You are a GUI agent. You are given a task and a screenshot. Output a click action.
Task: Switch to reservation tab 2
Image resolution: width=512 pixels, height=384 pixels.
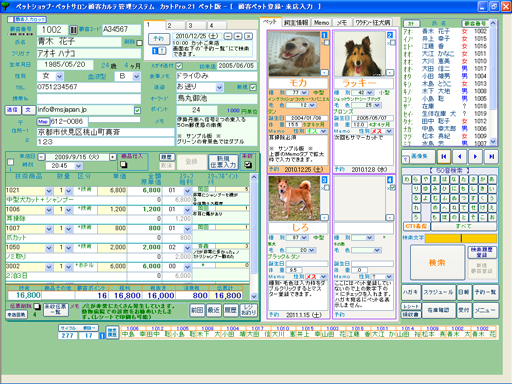pyautogui.click(x=175, y=25)
